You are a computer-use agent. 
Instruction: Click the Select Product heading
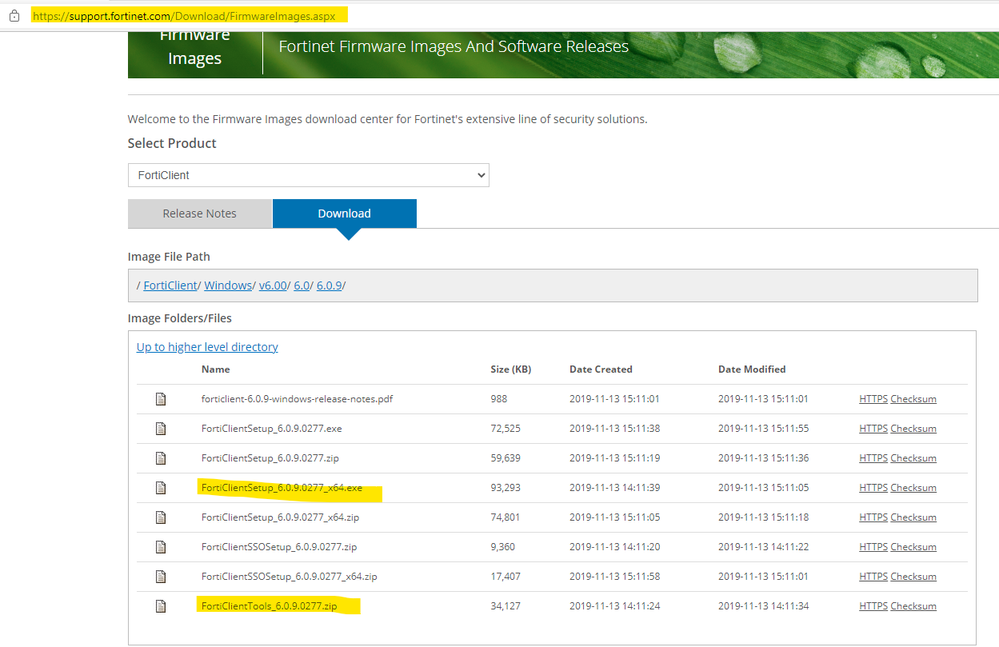click(172, 143)
